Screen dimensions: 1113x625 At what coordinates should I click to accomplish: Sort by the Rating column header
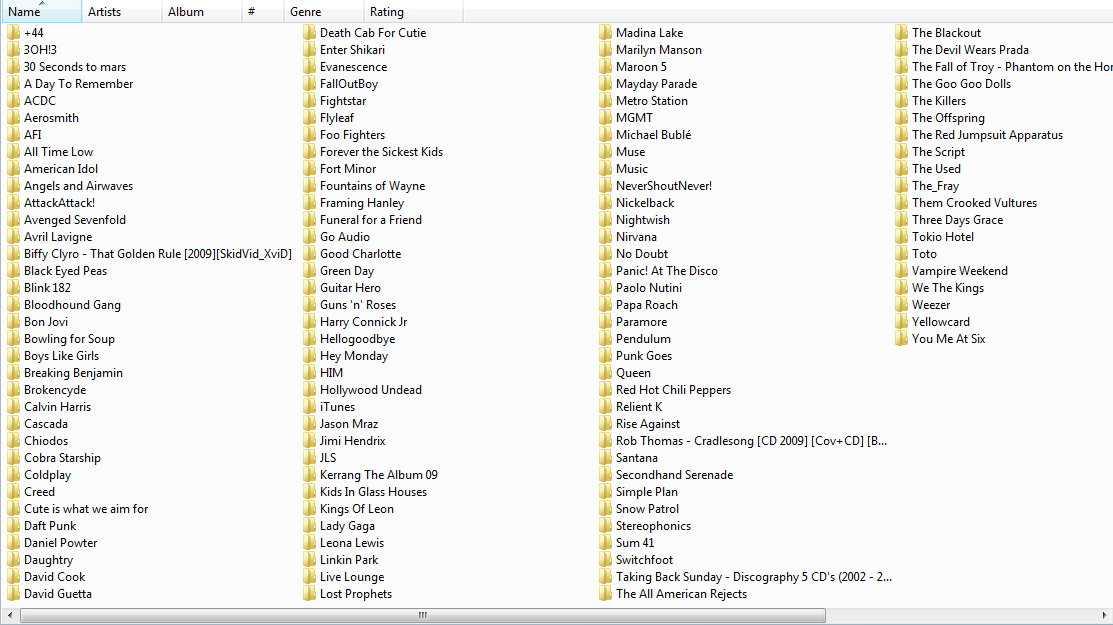pos(413,11)
